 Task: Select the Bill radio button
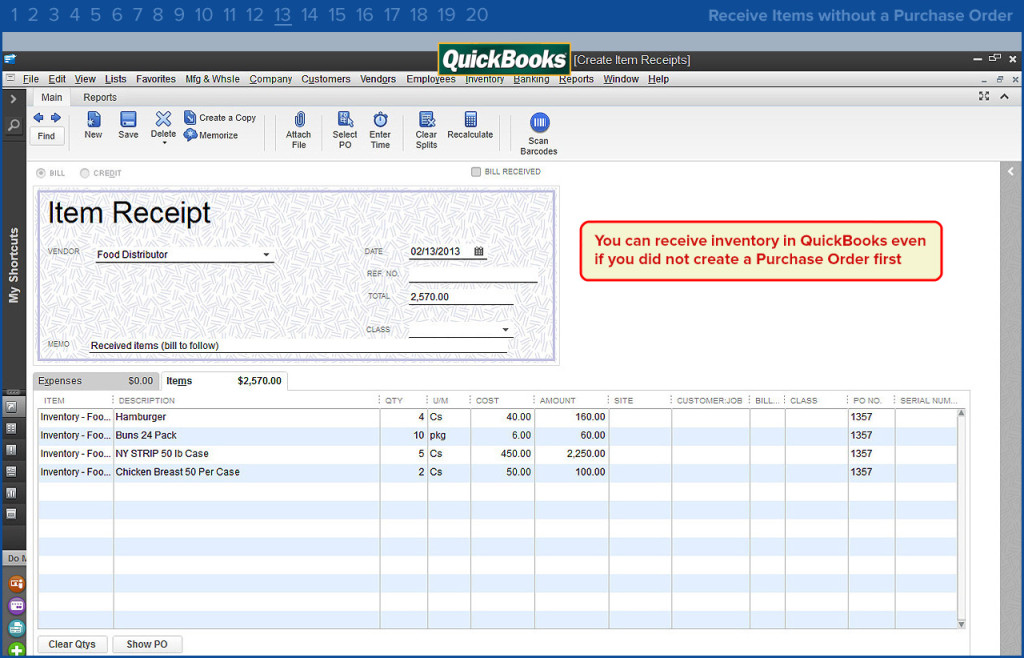pyautogui.click(x=41, y=173)
